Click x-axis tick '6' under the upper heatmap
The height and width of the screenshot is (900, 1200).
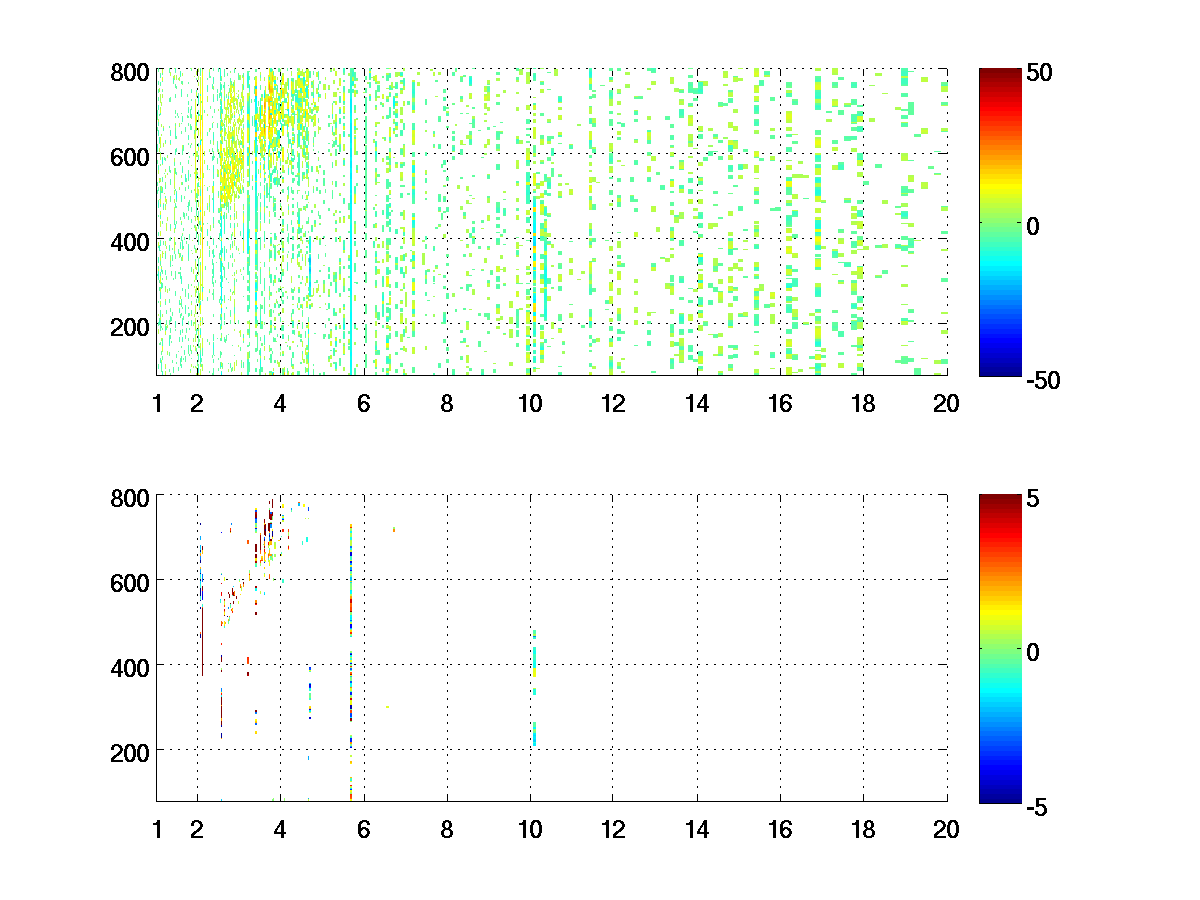tap(364, 404)
